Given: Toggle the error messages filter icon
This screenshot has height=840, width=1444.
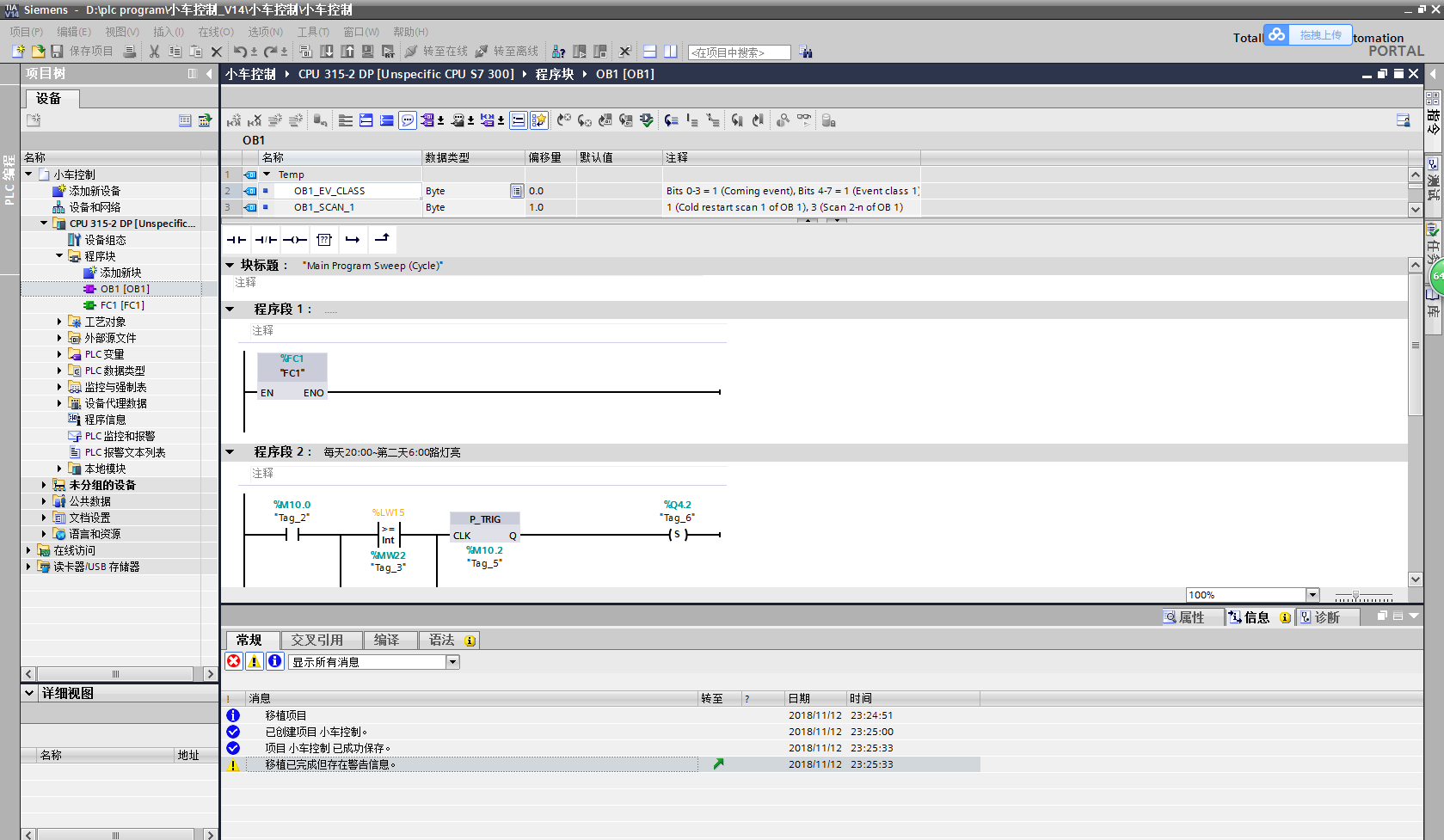Looking at the screenshot, I should [234, 661].
